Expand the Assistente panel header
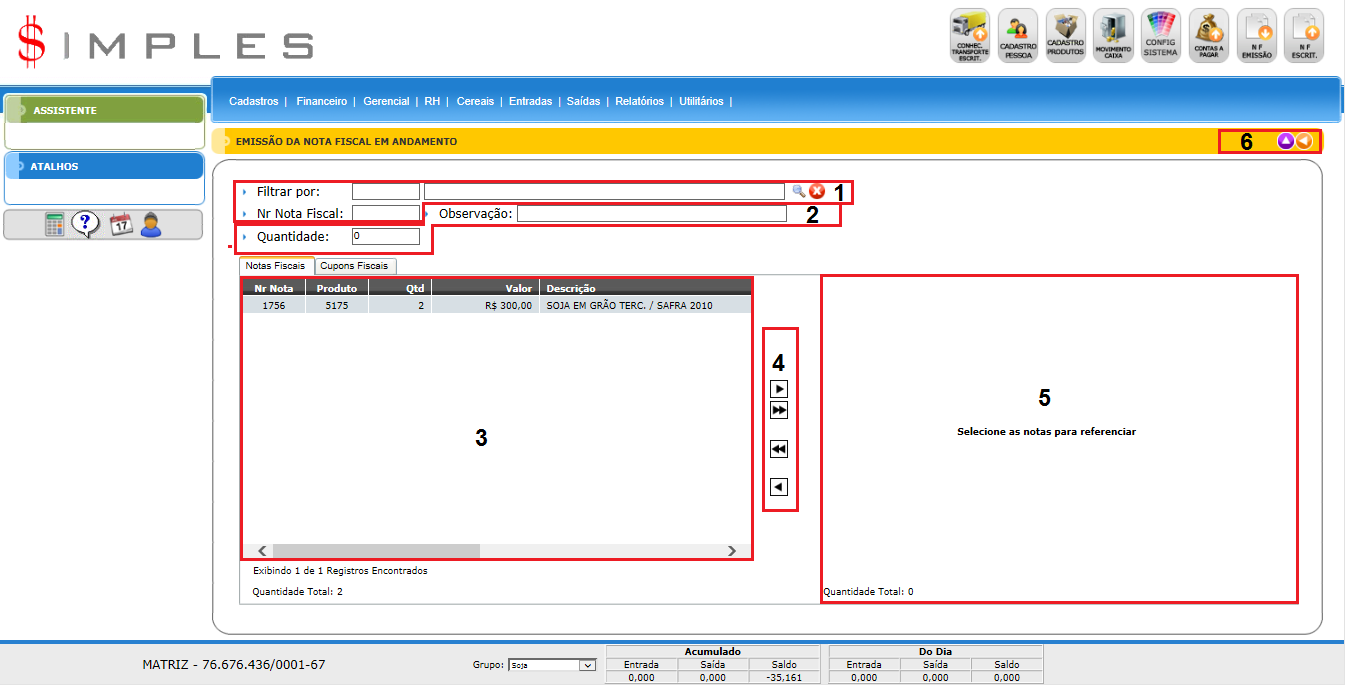The width and height of the screenshot is (1346, 685). [x=104, y=110]
